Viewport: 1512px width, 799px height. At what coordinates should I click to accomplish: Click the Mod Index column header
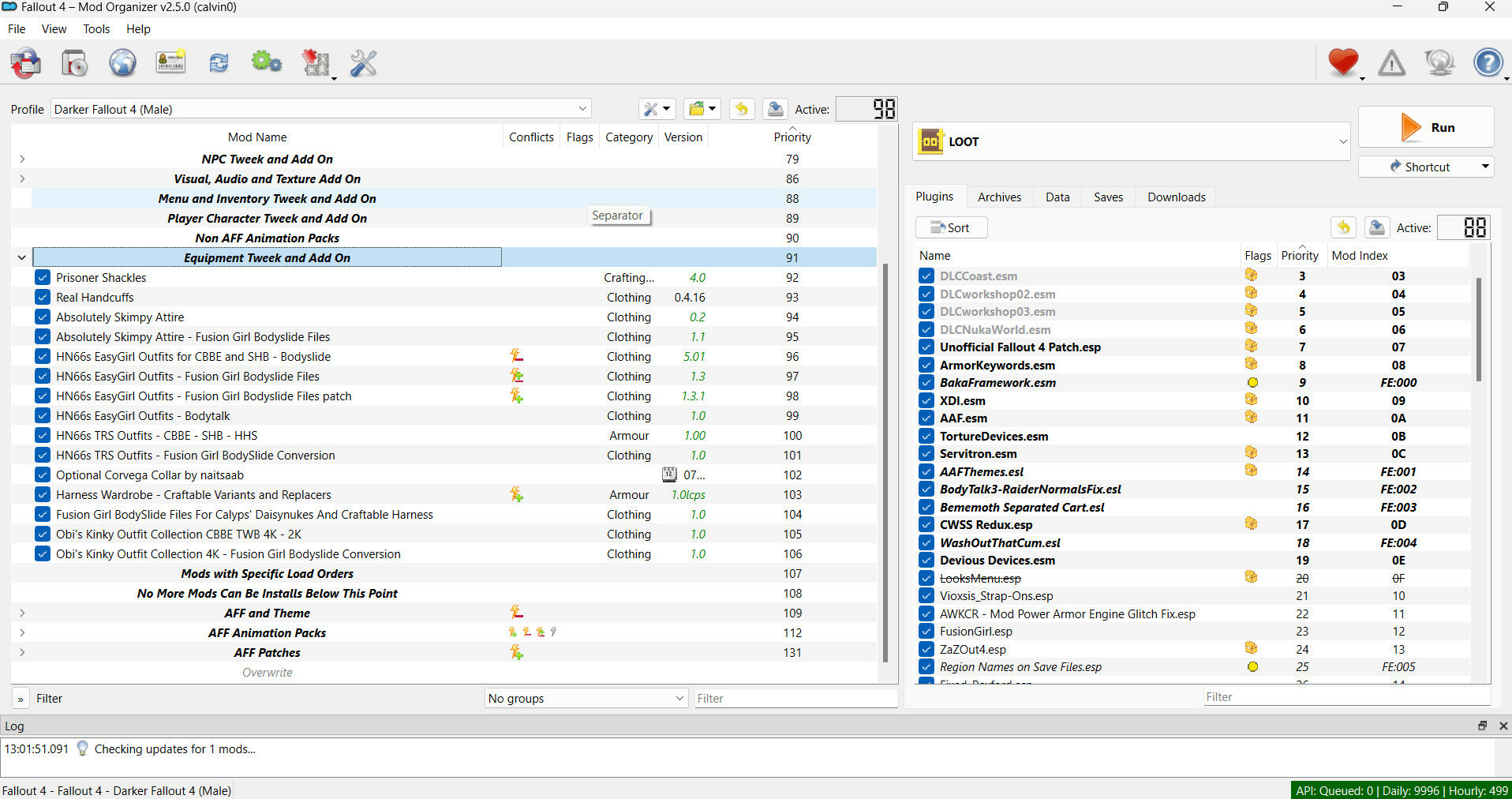(1360, 255)
